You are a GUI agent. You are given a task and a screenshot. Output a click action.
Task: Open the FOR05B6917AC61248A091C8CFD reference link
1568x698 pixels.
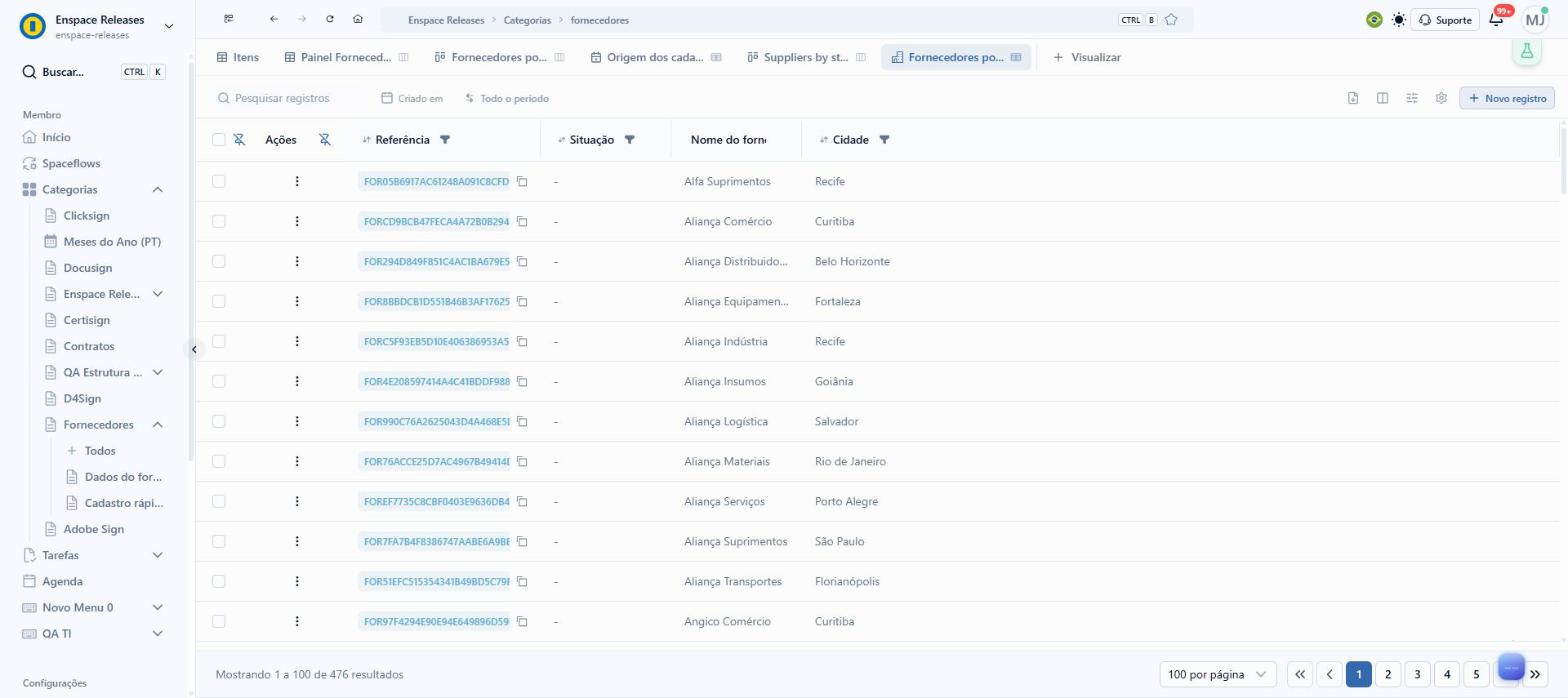tap(435, 181)
